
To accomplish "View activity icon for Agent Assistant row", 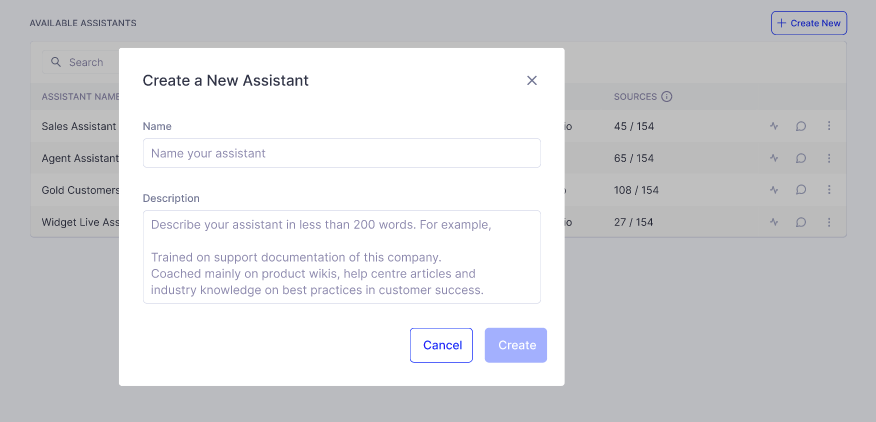I will coord(773,158).
